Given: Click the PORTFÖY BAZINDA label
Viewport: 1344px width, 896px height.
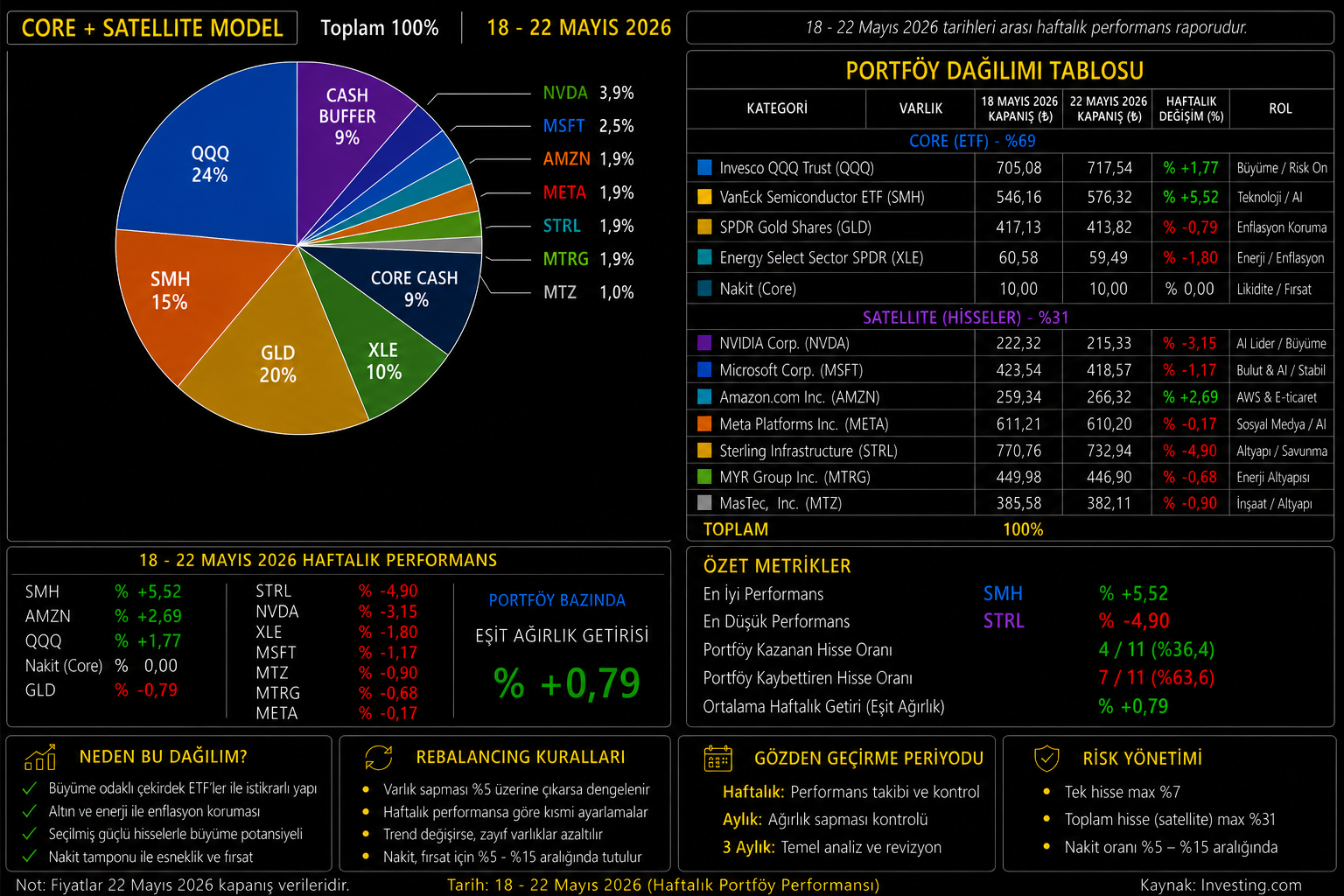Looking at the screenshot, I should (557, 600).
